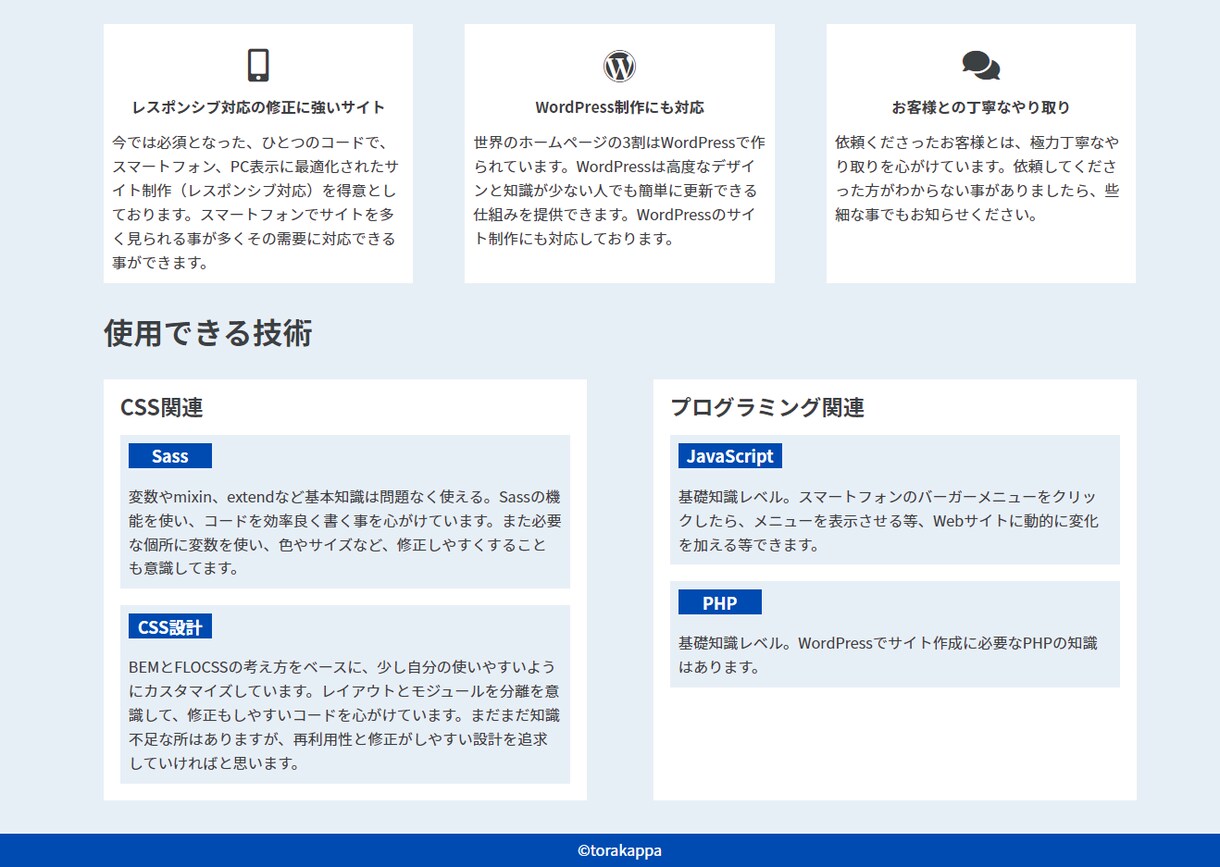Screen dimensions: 1220x867
Task: Click the CSS設計 label badge
Action: 170,627
